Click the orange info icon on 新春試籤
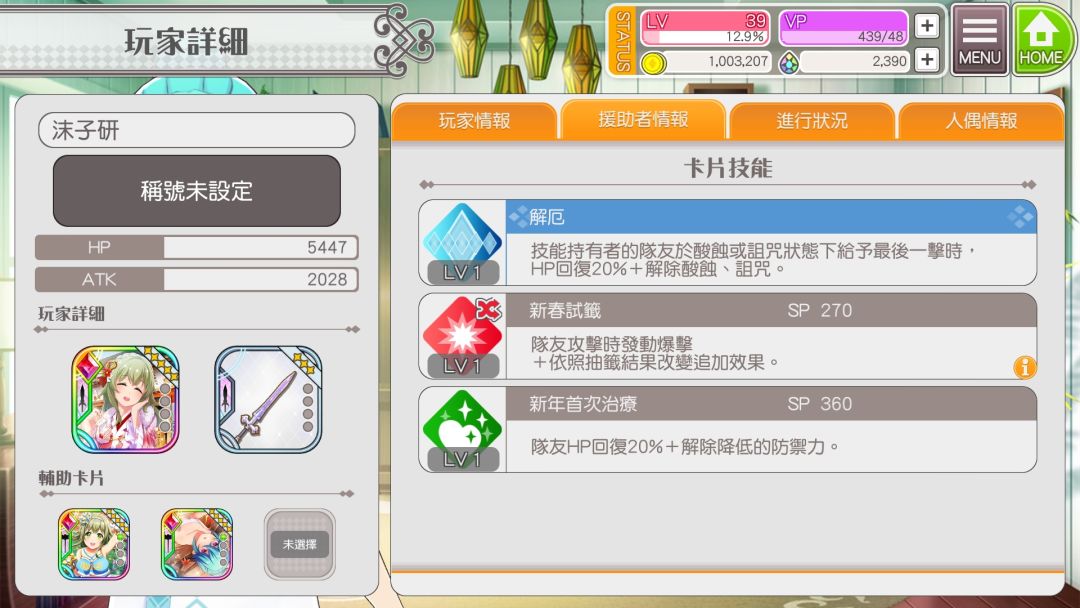 (1025, 367)
